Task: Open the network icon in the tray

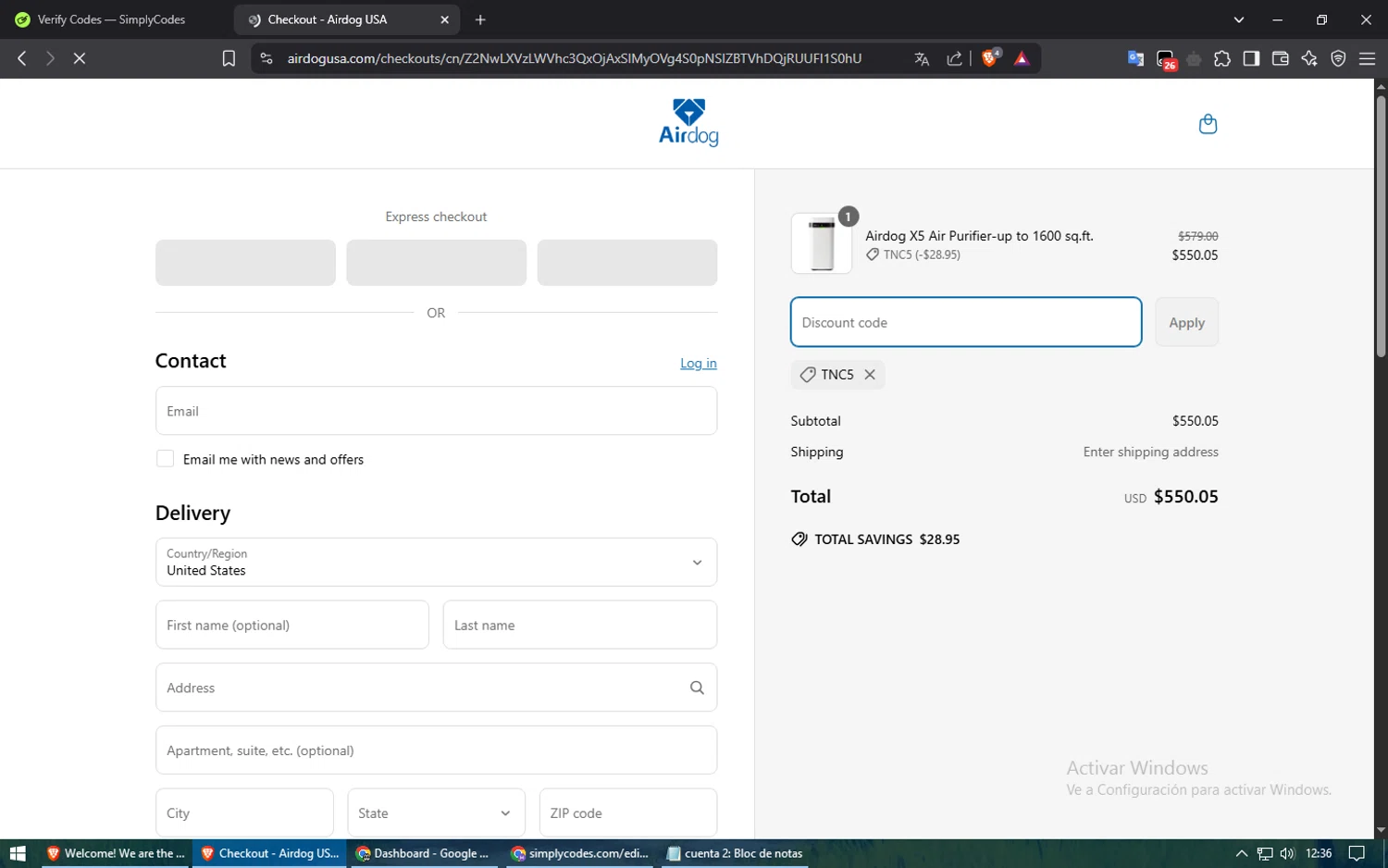Action: pos(1265,853)
